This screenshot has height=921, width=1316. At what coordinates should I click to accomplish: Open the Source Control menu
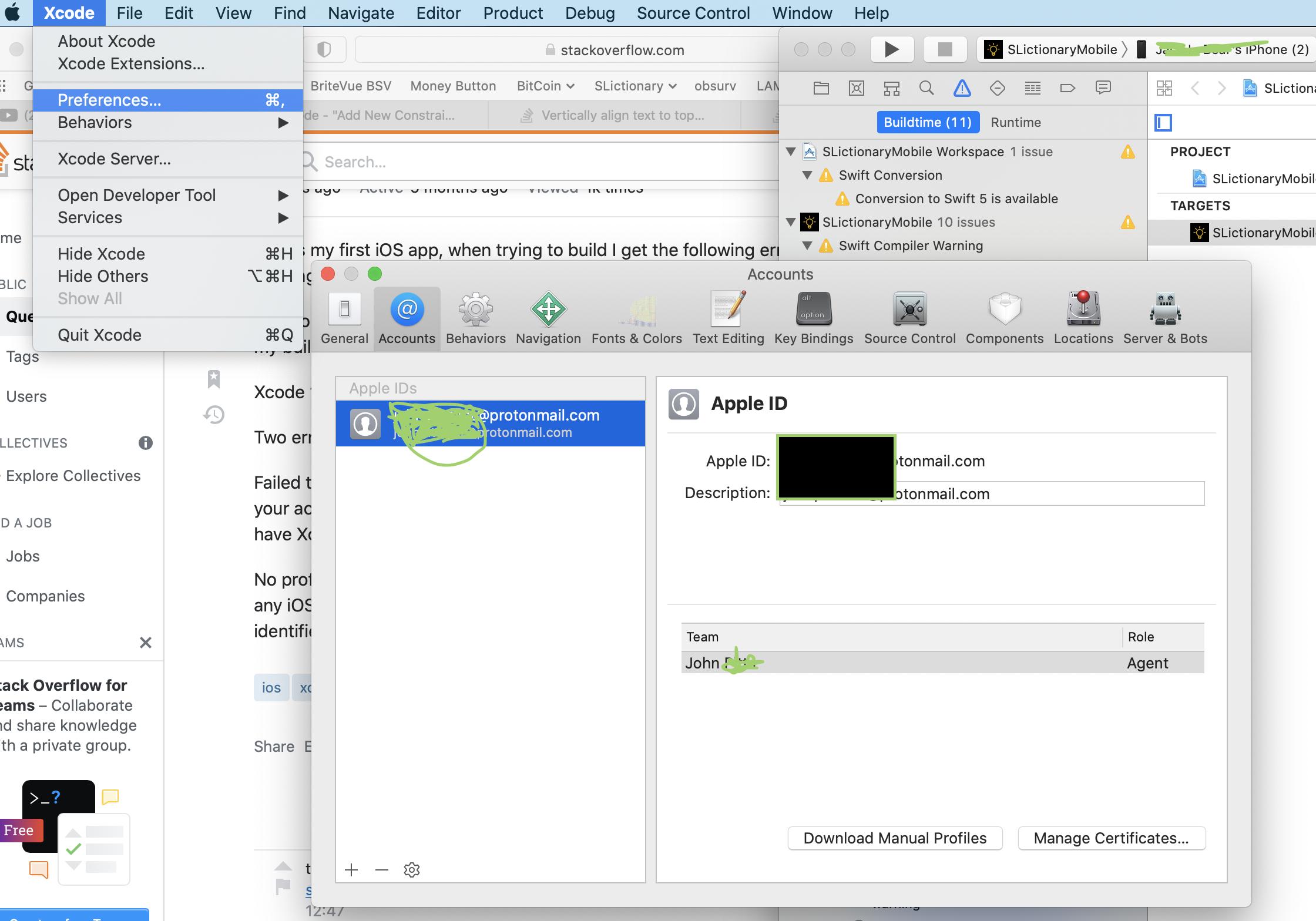click(x=693, y=13)
